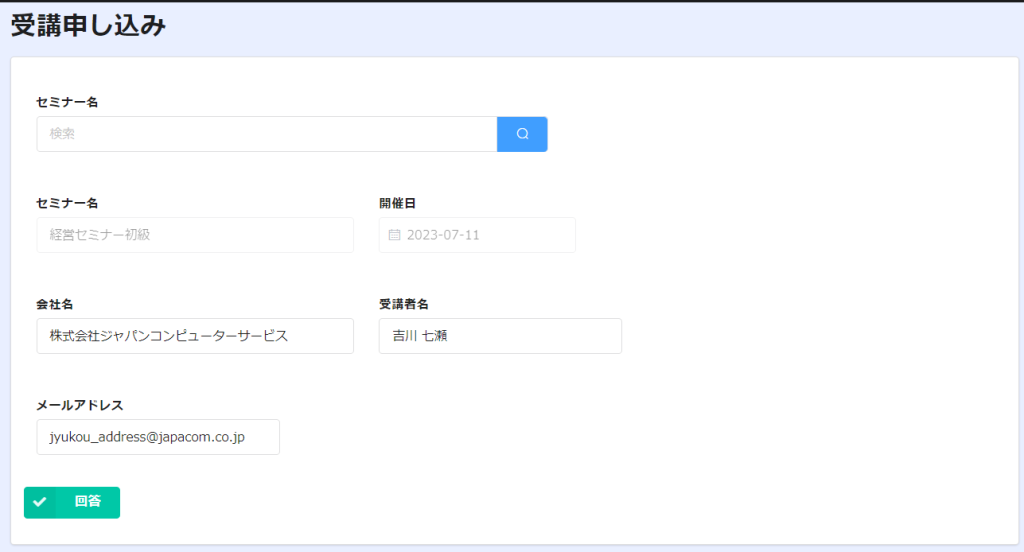Image resolution: width=1024 pixels, height=552 pixels.
Task: Open the 開催日 date field 2023-07-11
Action: (477, 235)
